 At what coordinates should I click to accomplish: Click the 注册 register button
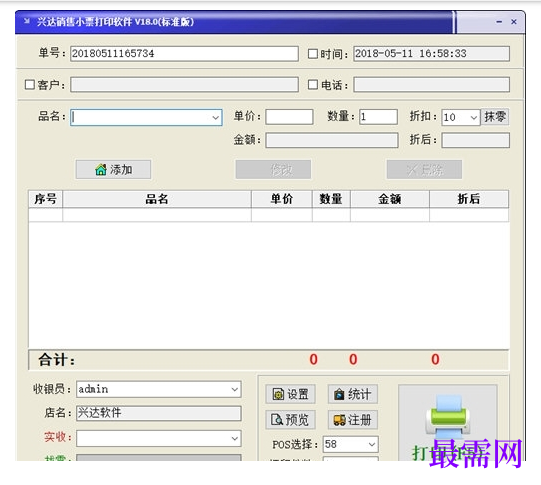coord(353,419)
